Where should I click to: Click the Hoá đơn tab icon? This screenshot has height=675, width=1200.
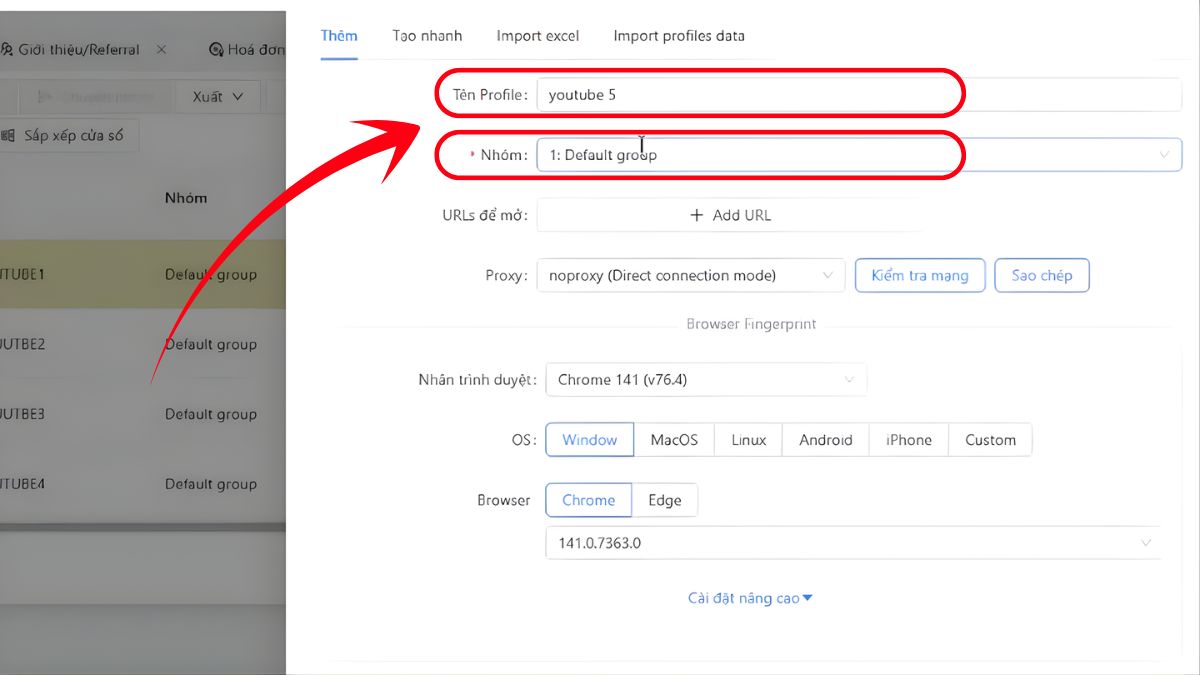click(216, 49)
